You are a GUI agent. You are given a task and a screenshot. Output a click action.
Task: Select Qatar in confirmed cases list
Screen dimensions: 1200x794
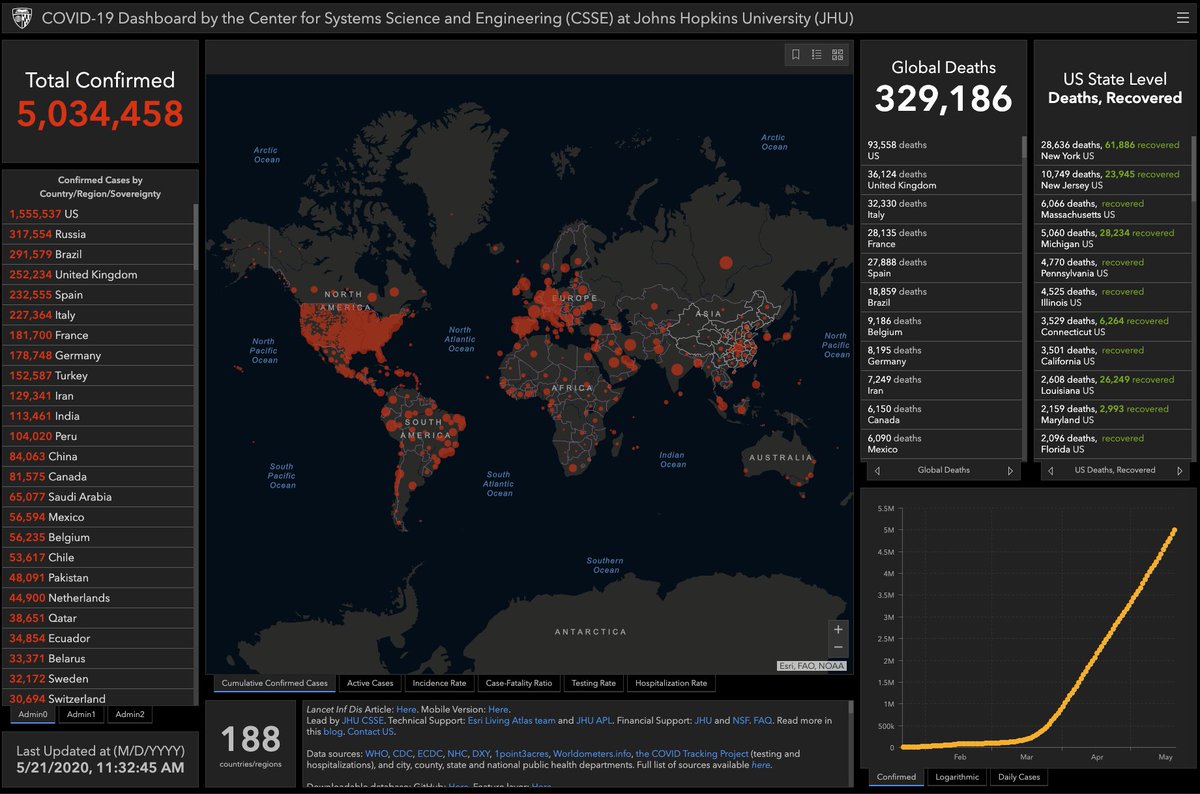[x=98, y=618]
